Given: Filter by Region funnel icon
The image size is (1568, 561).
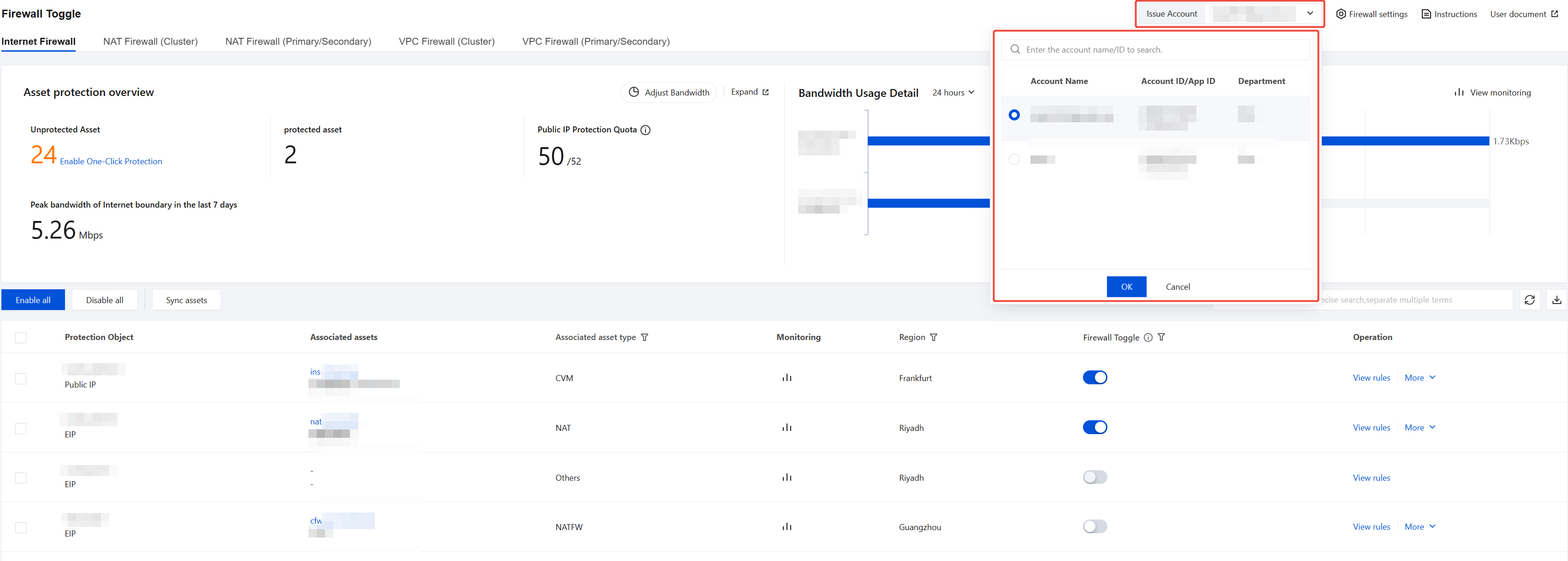Looking at the screenshot, I should (x=934, y=337).
